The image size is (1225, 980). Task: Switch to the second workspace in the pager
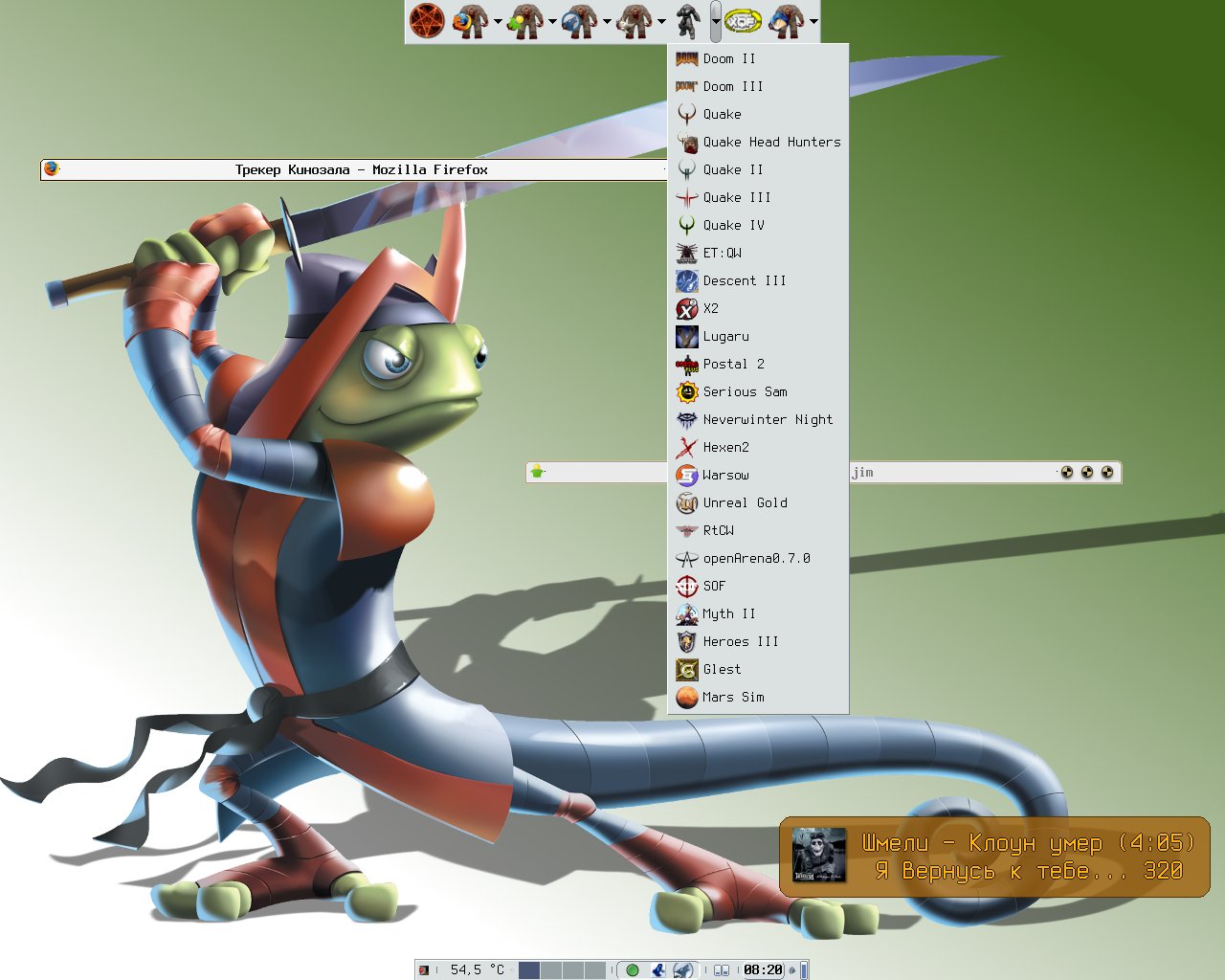pos(552,969)
